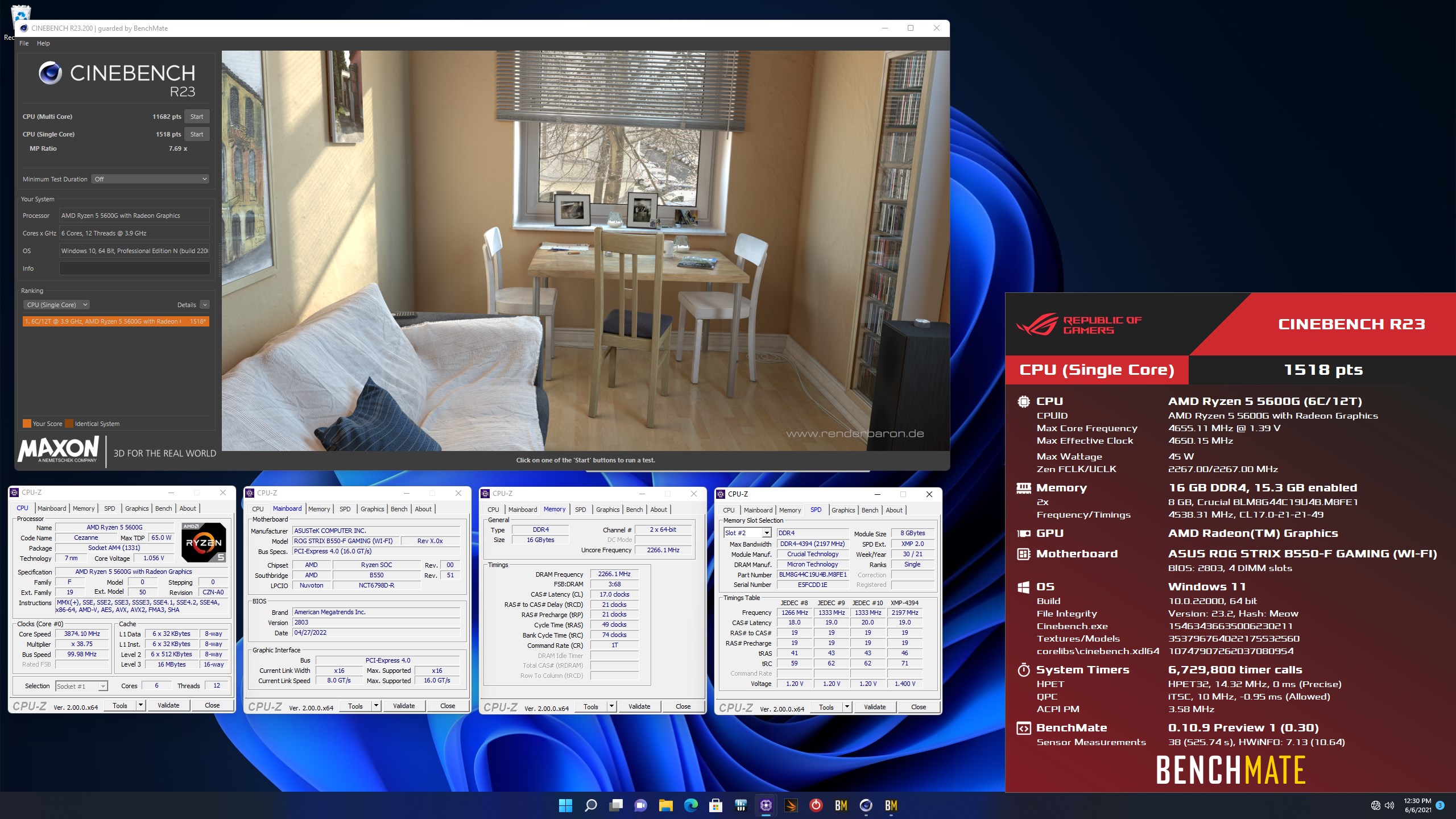Open Task View from the taskbar

[615, 805]
